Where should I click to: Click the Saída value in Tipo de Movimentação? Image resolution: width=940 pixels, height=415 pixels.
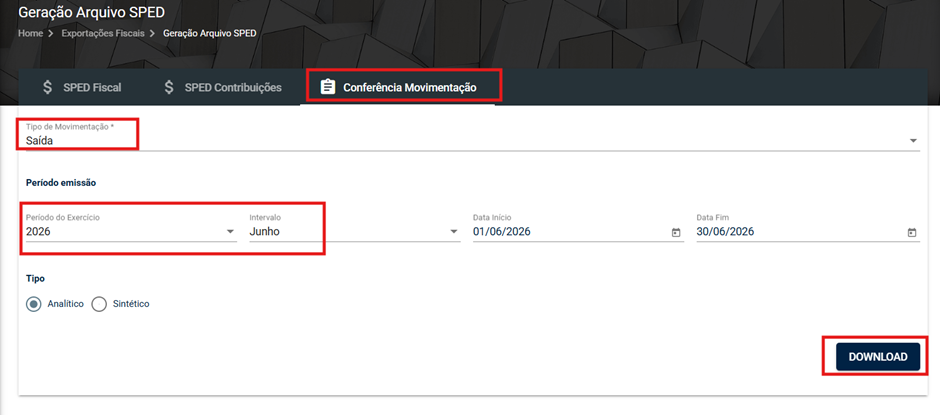pos(40,140)
